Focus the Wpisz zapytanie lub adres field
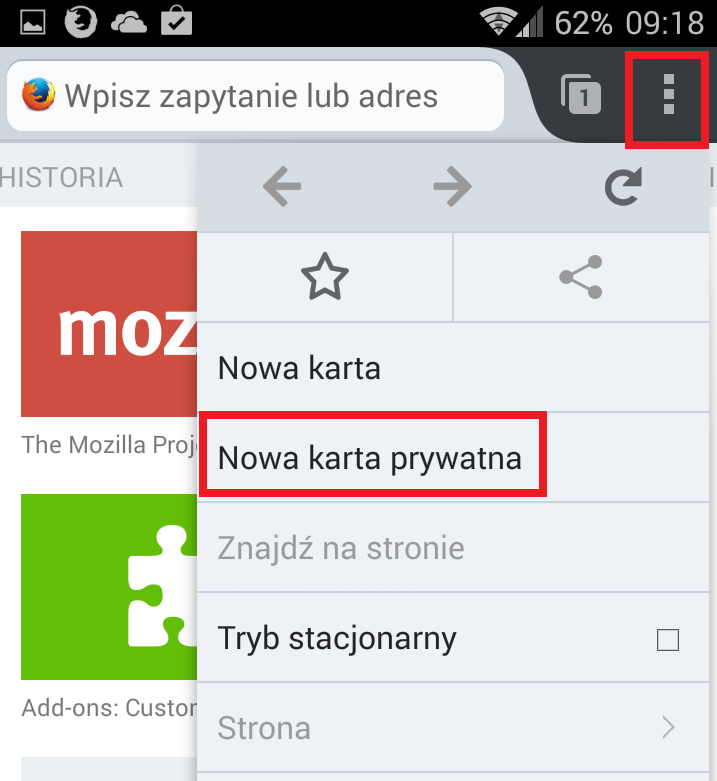 click(255, 96)
